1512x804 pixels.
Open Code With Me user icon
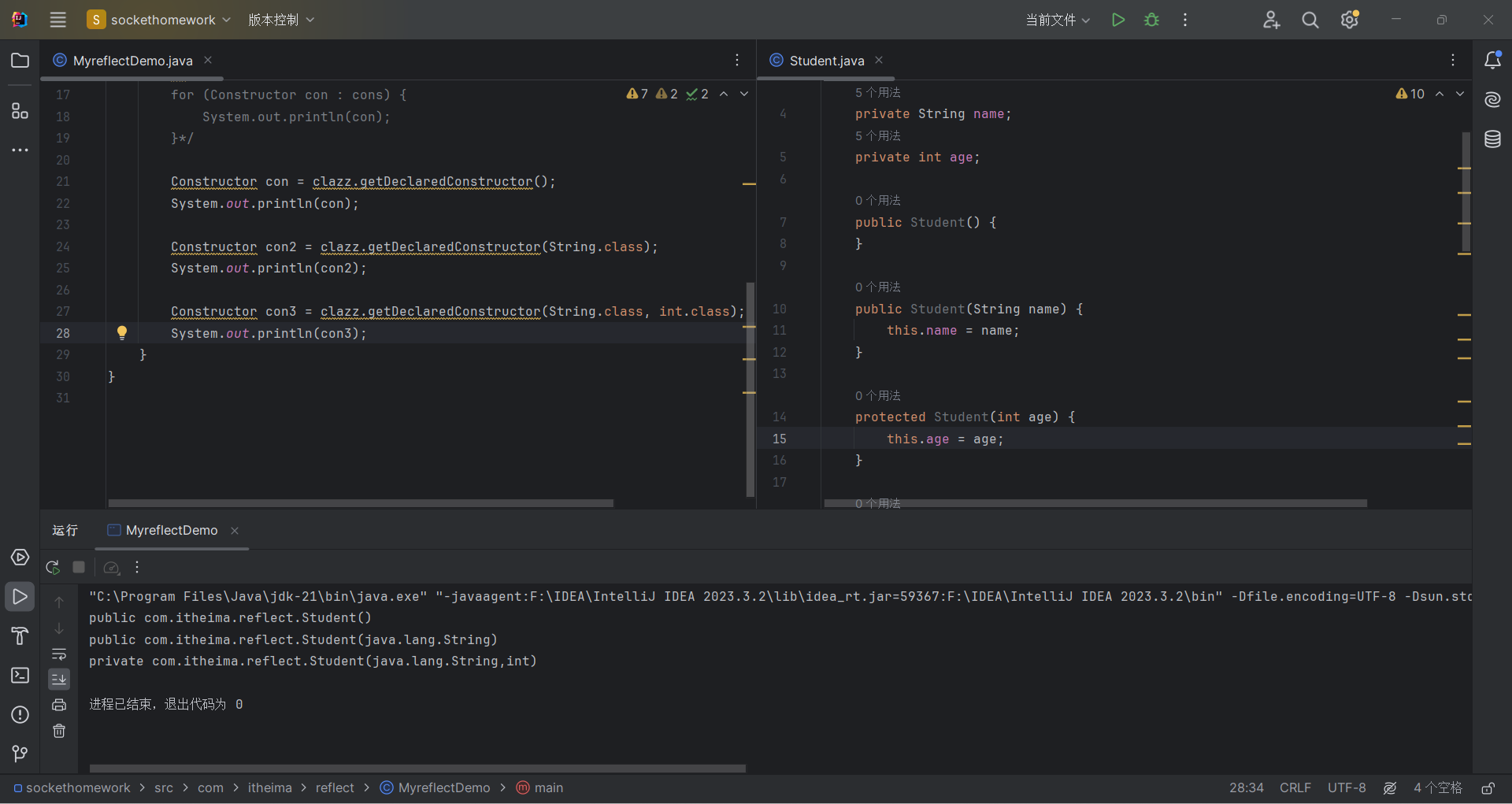[x=1271, y=20]
